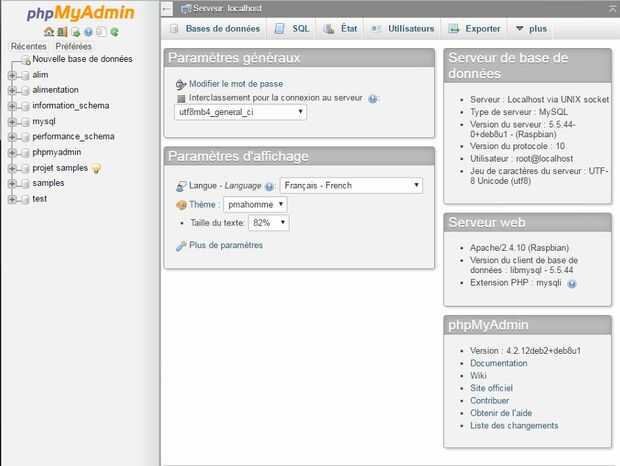Expand the mysql database node
620x466 pixels.
click(x=12, y=122)
